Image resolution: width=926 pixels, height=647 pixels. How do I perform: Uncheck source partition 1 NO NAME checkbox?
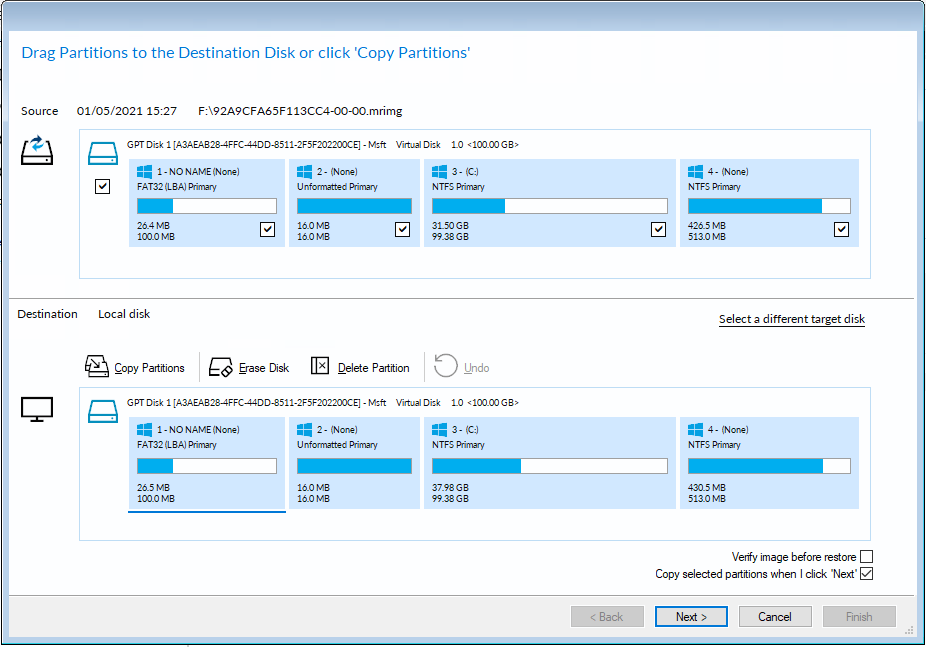267,230
